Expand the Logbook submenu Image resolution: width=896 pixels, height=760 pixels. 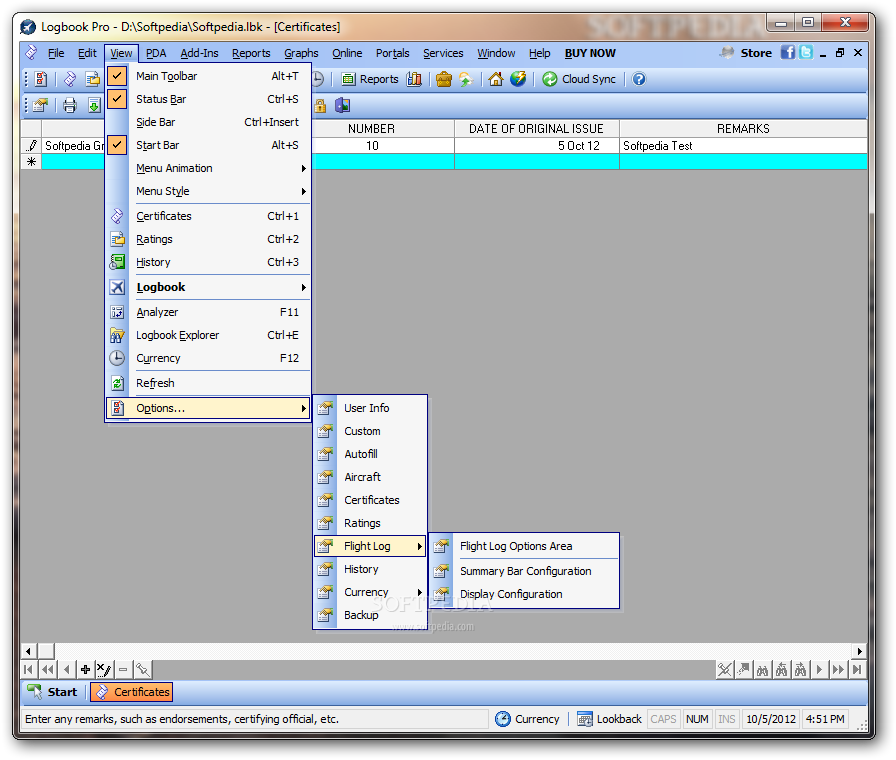tap(208, 287)
